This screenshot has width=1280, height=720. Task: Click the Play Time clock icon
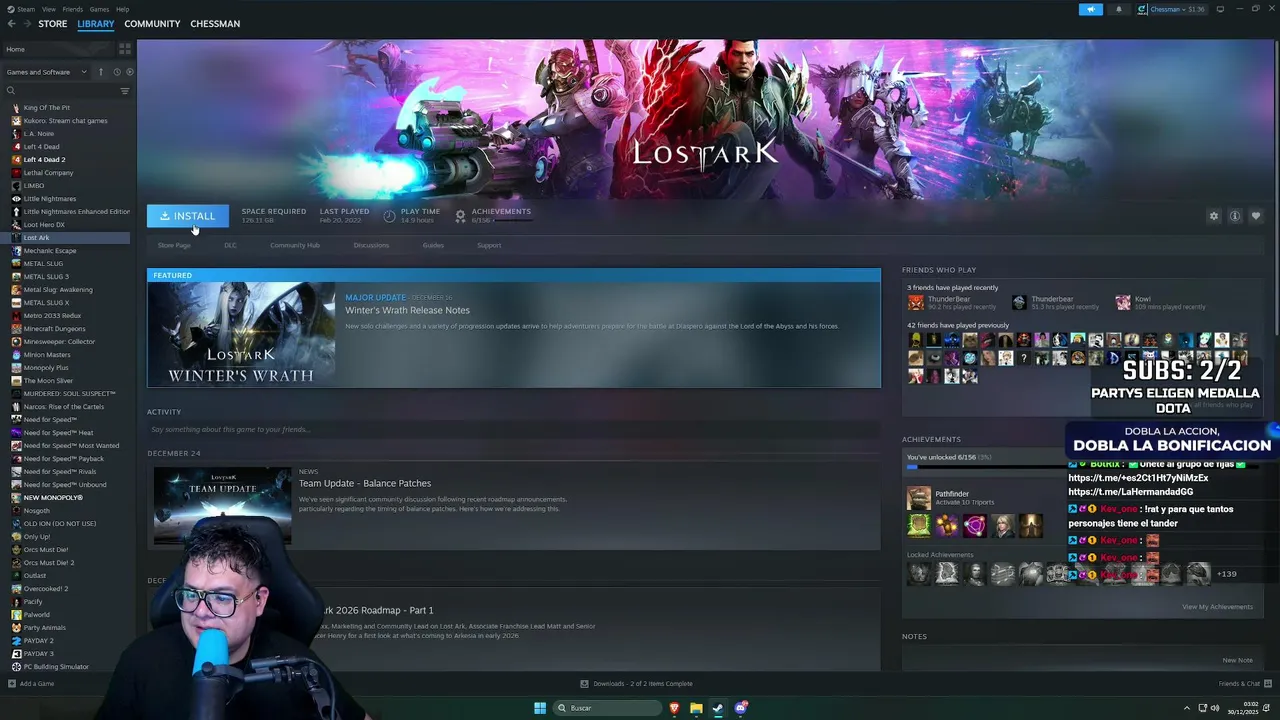390,216
